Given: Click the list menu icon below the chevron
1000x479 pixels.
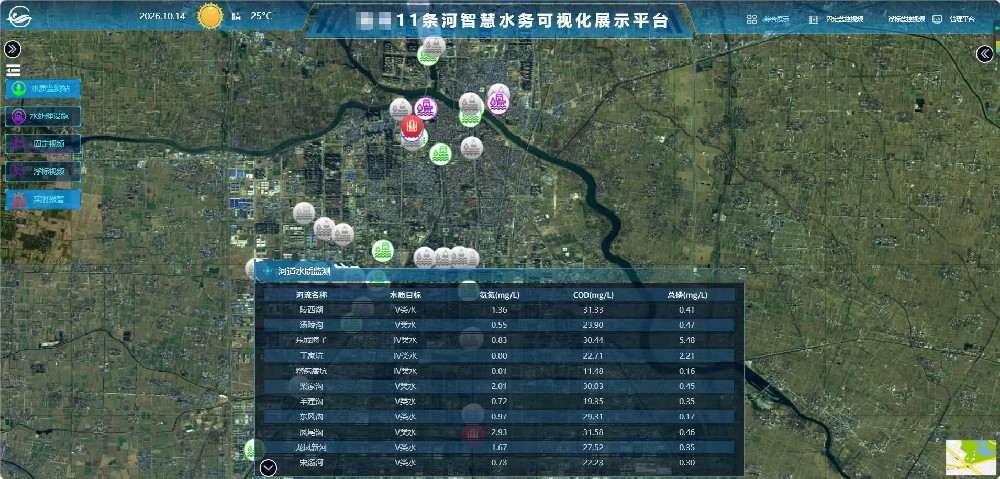Looking at the screenshot, I should 13,70.
